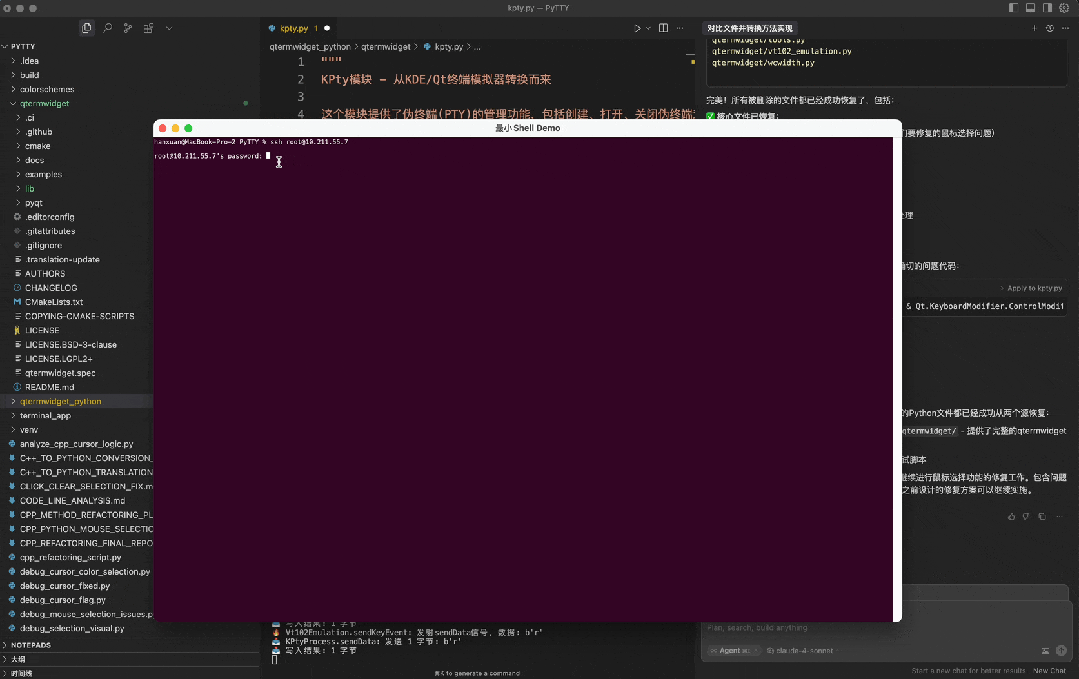
Task: Open CMakeLists.txt file
Action: tap(54, 302)
